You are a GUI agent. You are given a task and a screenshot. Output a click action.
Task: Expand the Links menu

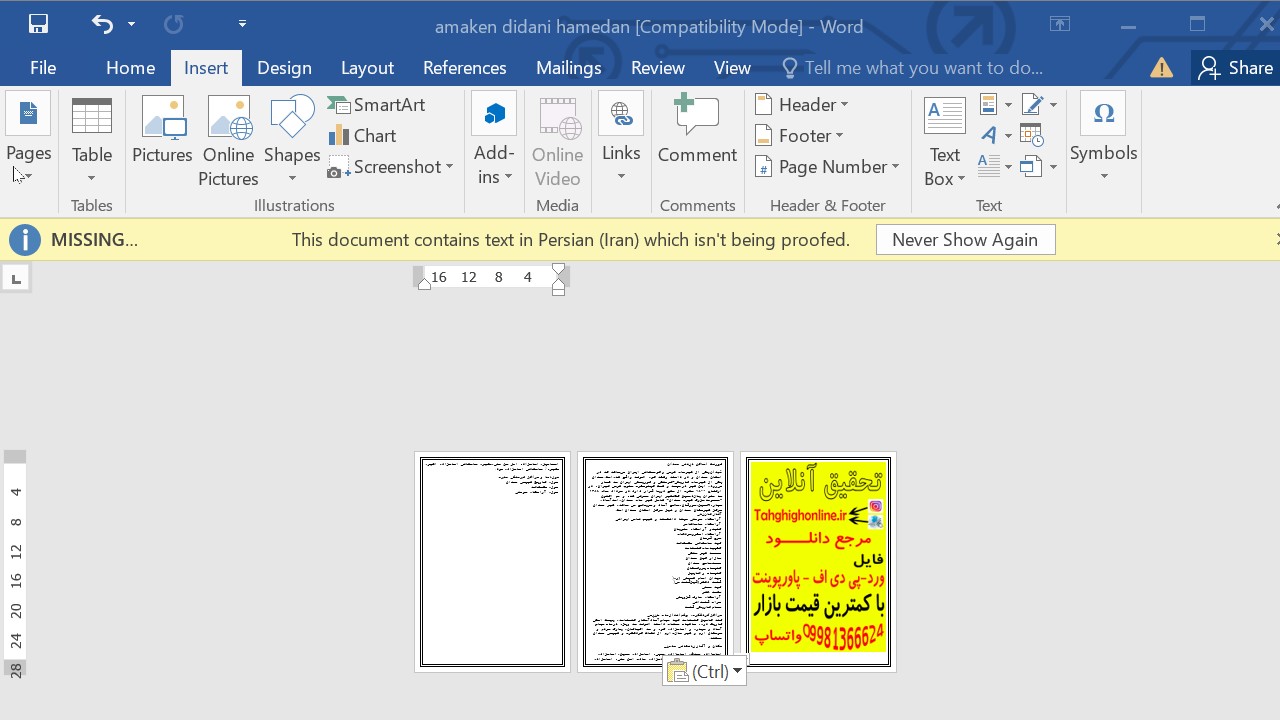621,140
